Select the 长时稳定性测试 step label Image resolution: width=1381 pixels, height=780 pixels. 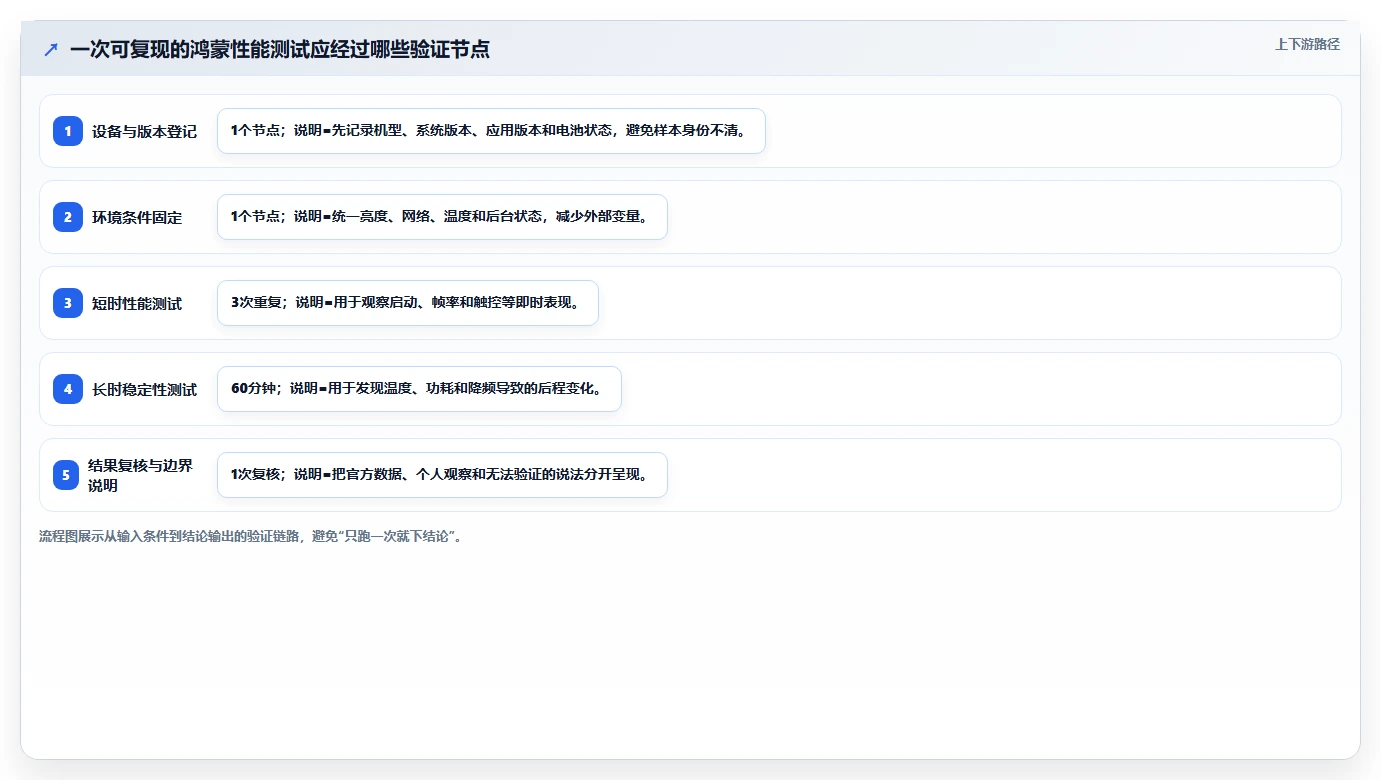coord(144,389)
